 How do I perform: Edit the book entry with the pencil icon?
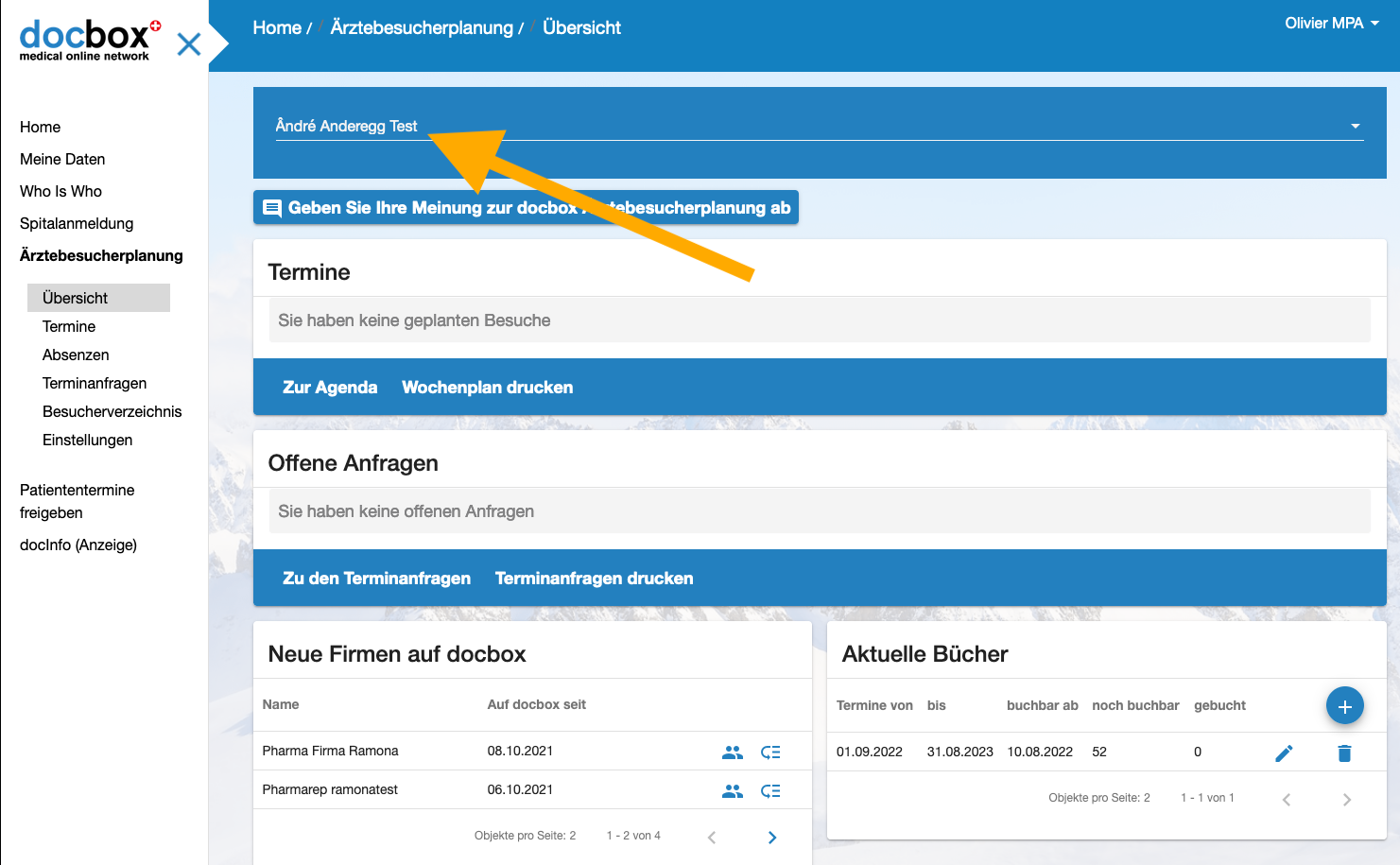(1284, 753)
